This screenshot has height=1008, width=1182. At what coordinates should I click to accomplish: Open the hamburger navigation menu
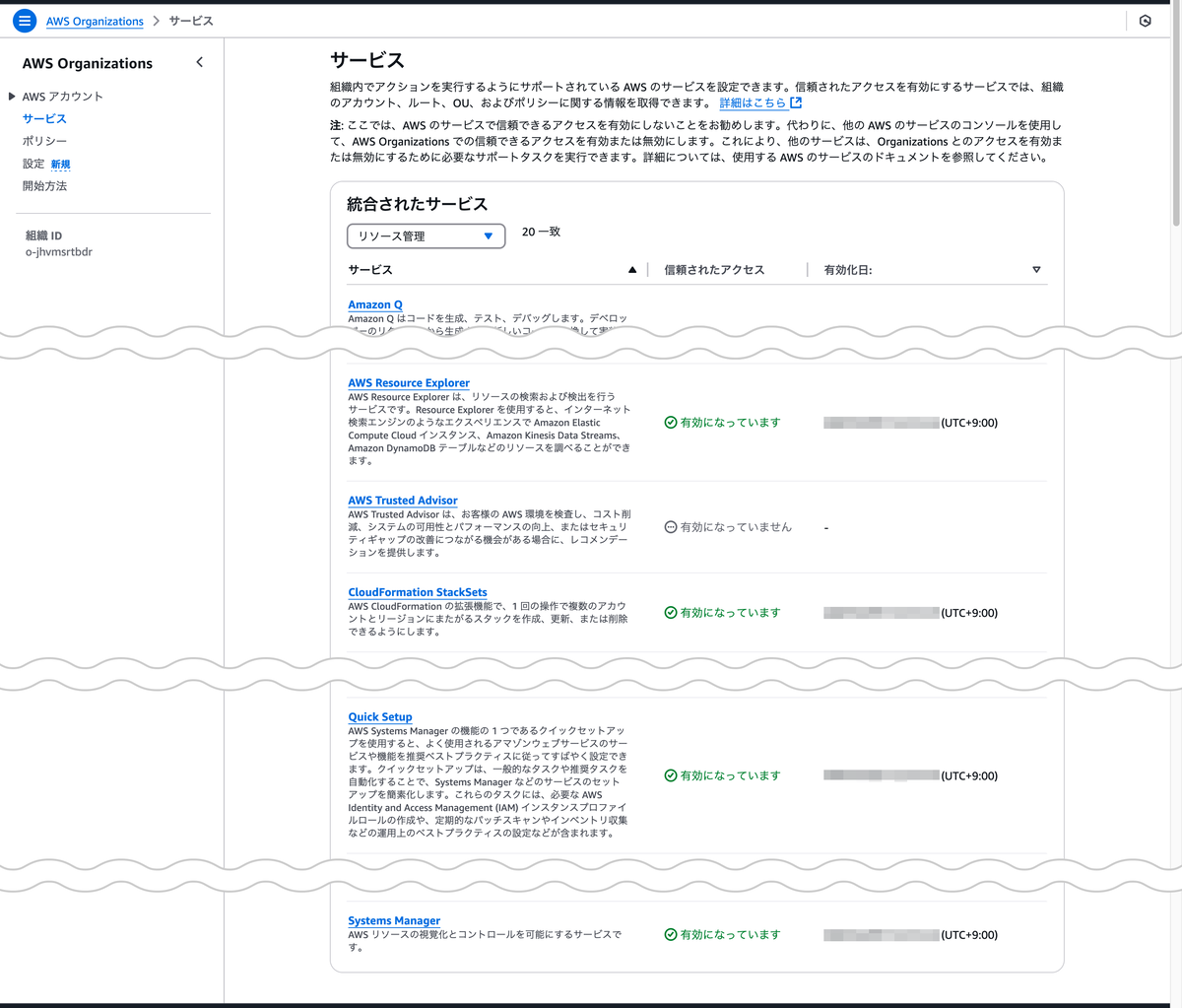[25, 21]
